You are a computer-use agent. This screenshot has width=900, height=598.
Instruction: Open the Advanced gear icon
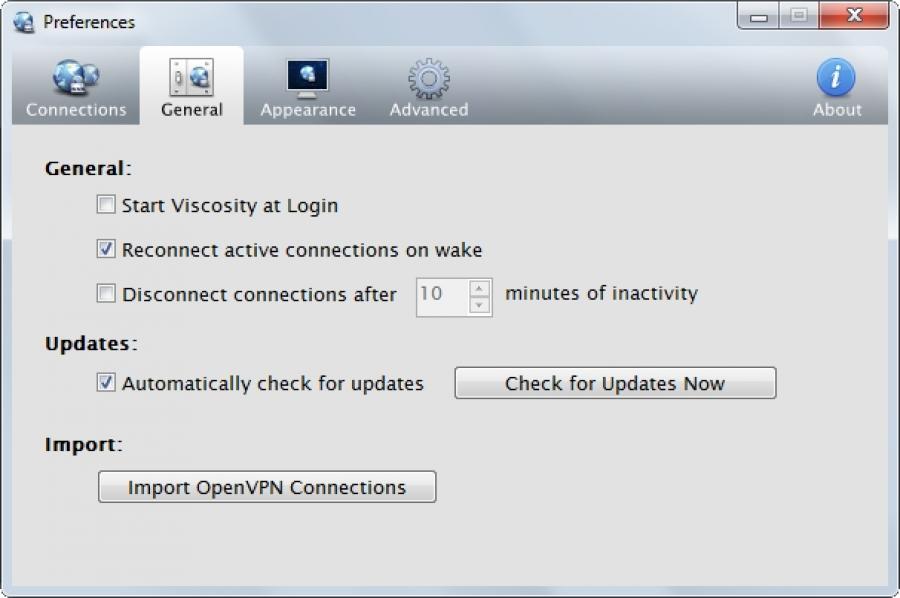tap(429, 78)
